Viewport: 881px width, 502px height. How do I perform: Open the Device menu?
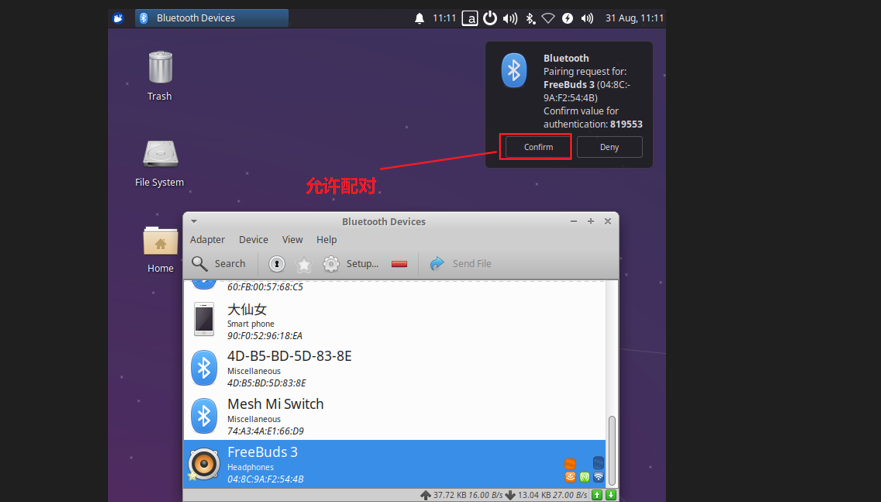pyautogui.click(x=253, y=239)
